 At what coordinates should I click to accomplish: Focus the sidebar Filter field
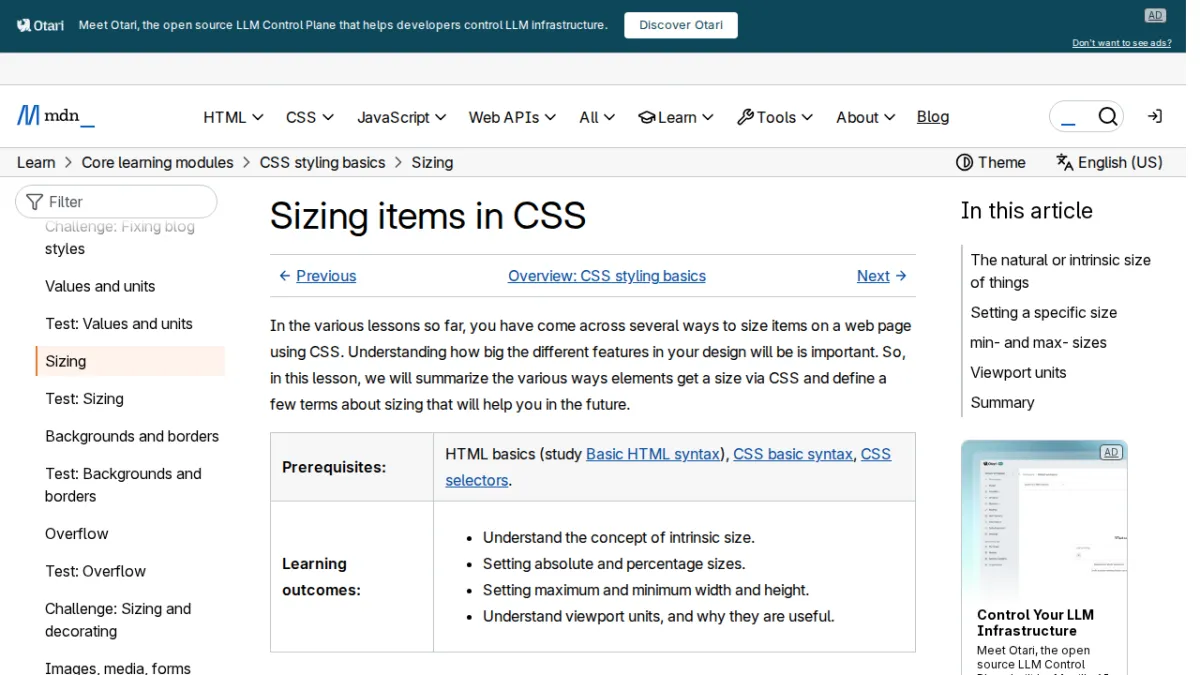116,202
